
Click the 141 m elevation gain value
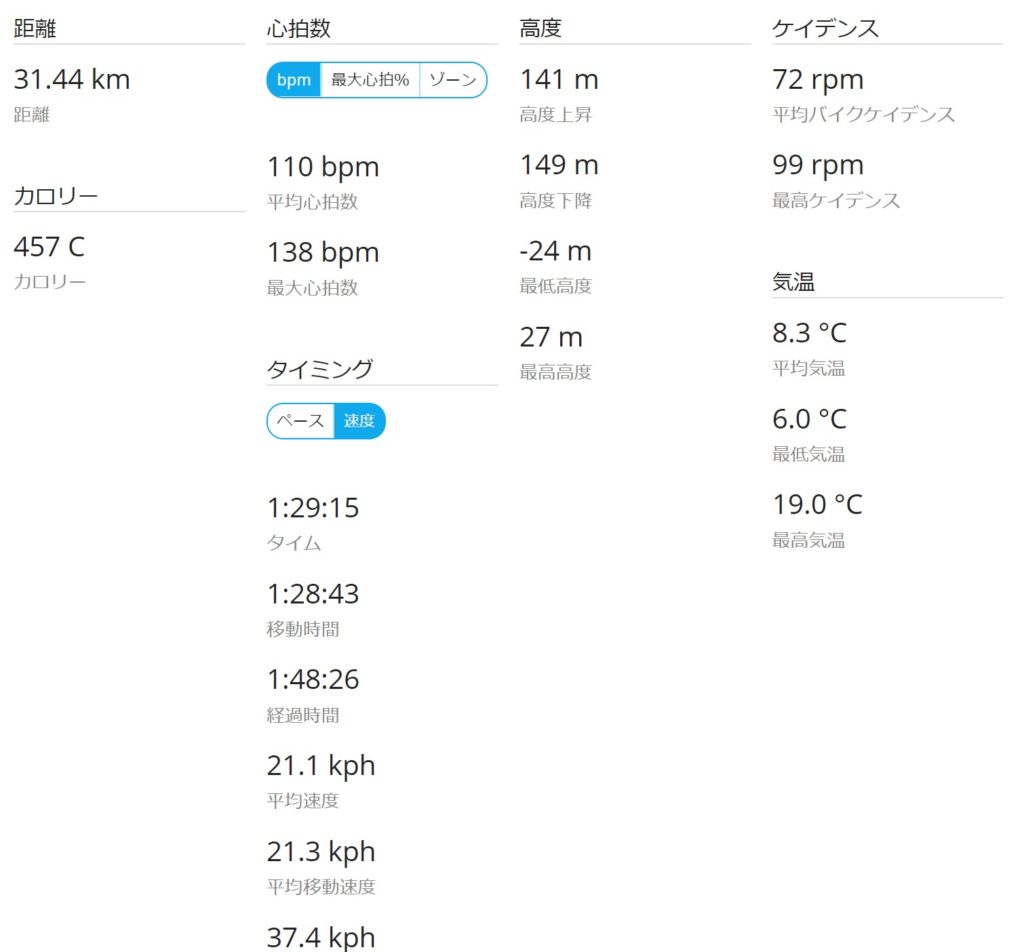tap(559, 80)
